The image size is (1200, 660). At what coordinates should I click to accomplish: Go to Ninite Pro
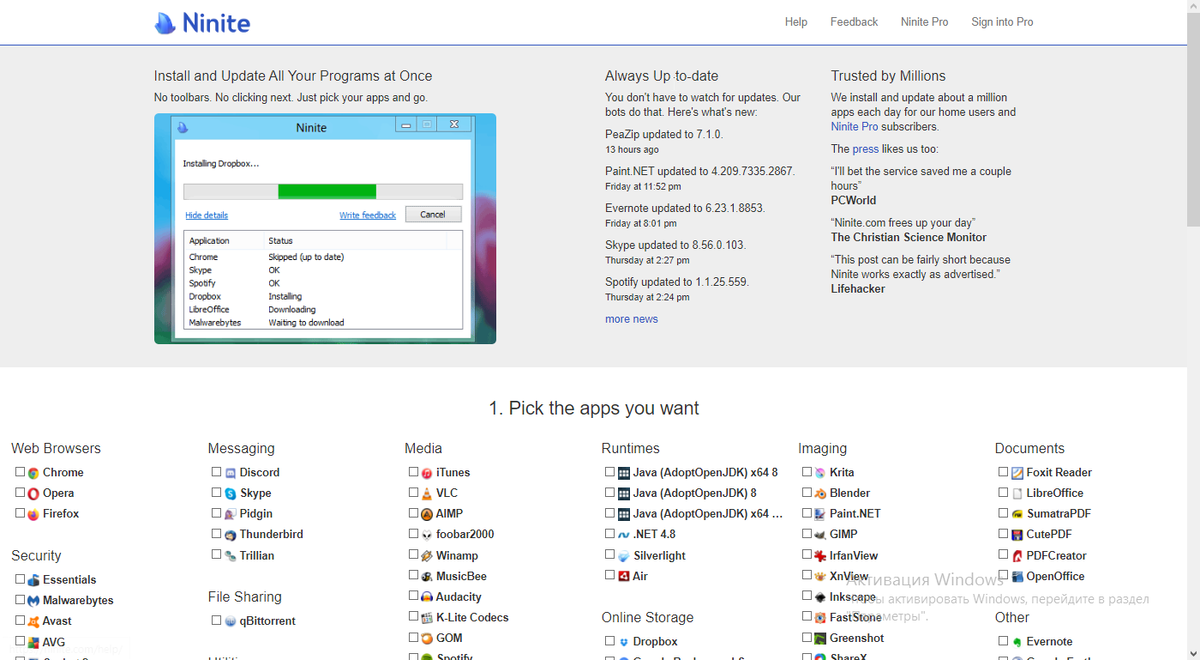point(925,22)
